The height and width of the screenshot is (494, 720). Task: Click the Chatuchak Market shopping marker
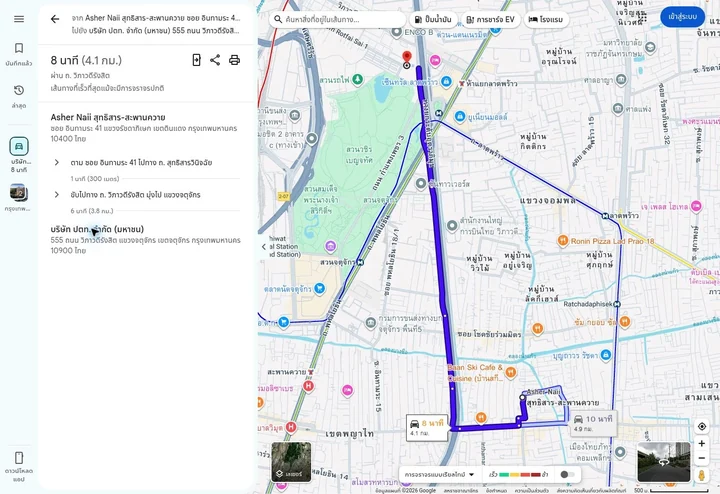click(x=320, y=289)
